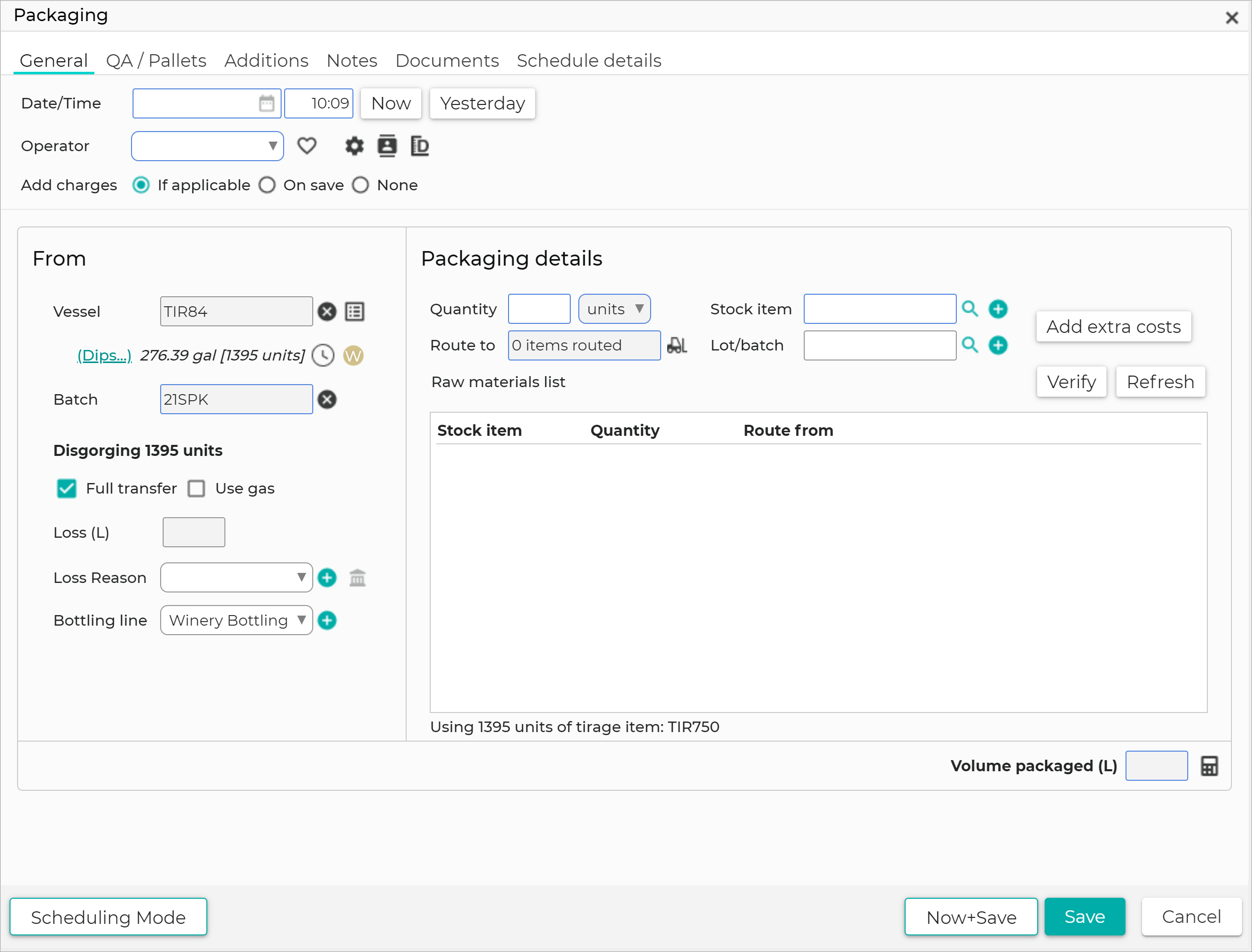Set date with the Yesterday button
This screenshot has height=952, width=1252.
tap(482, 103)
